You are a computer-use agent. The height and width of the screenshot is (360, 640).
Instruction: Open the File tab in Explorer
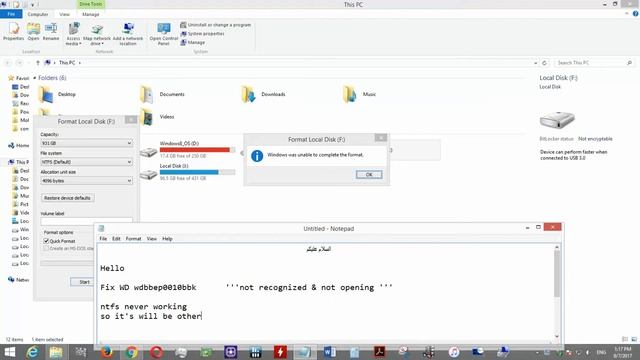coord(11,14)
